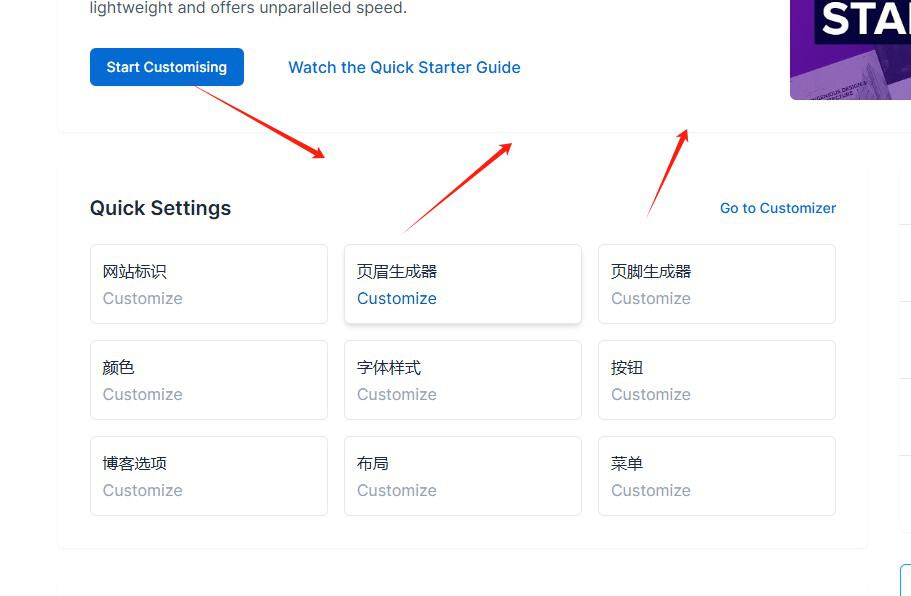Select the 按钮 card title
This screenshot has width=911, height=596.
click(x=627, y=367)
